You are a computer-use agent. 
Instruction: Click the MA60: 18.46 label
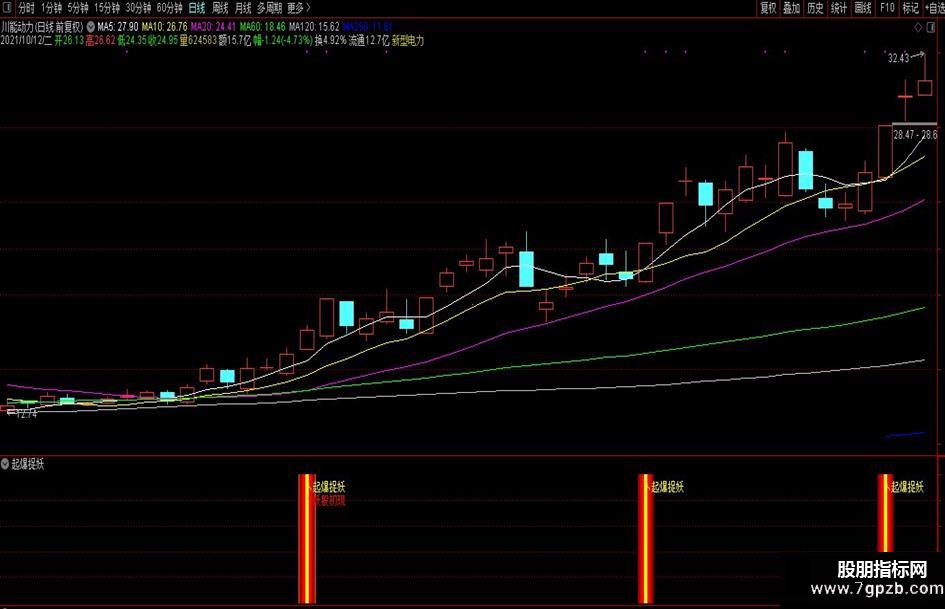(x=263, y=27)
